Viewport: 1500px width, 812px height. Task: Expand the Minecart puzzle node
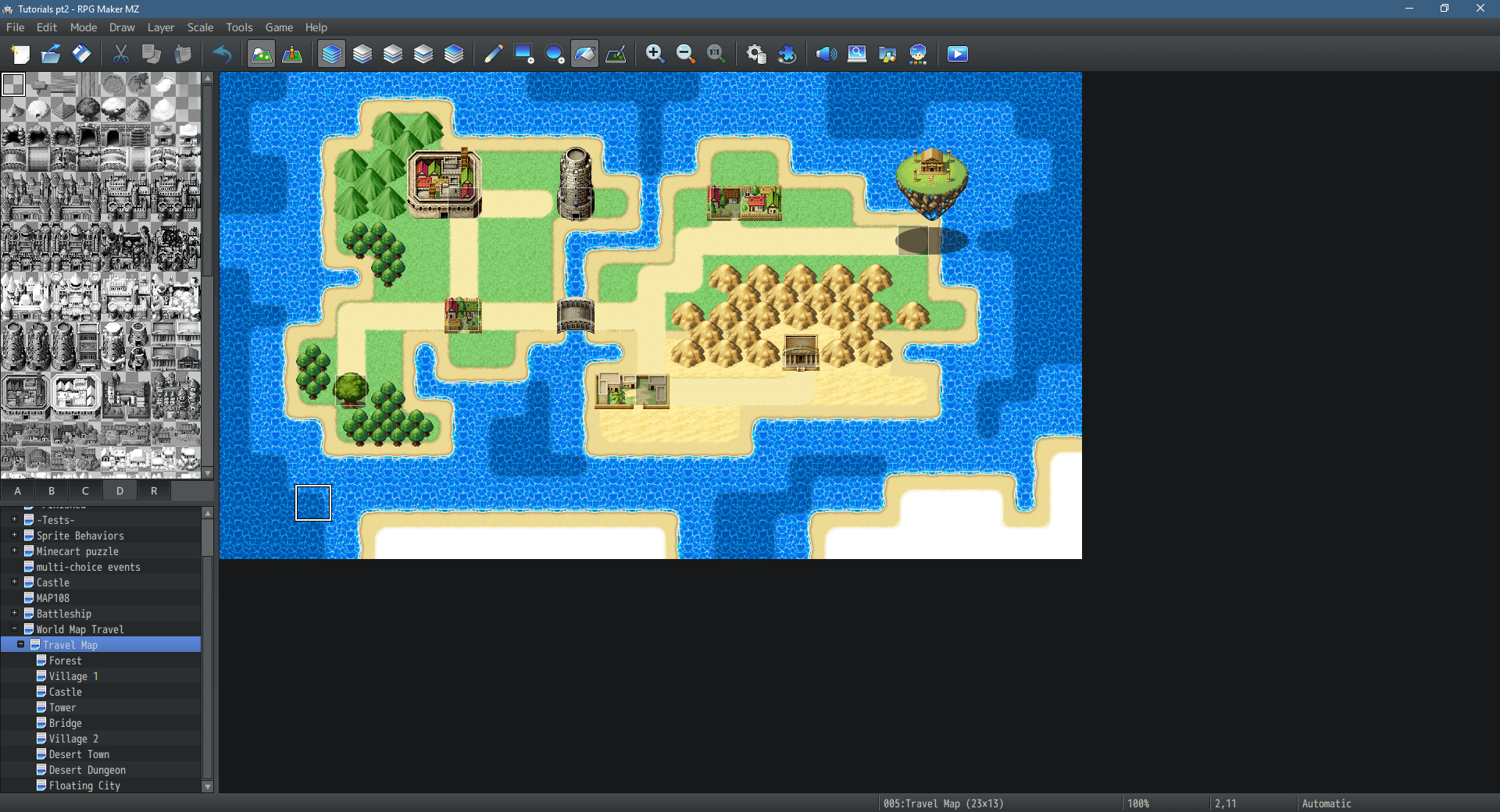click(13, 551)
